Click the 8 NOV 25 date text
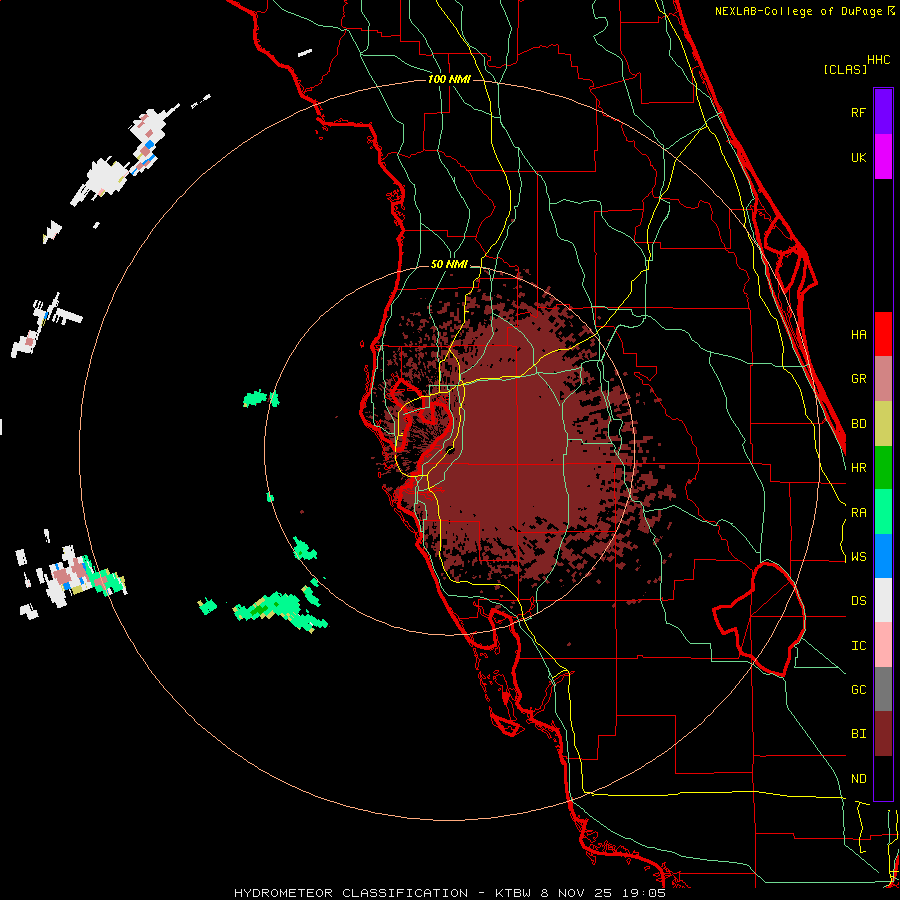Viewport: 900px width, 900px height. click(575, 893)
